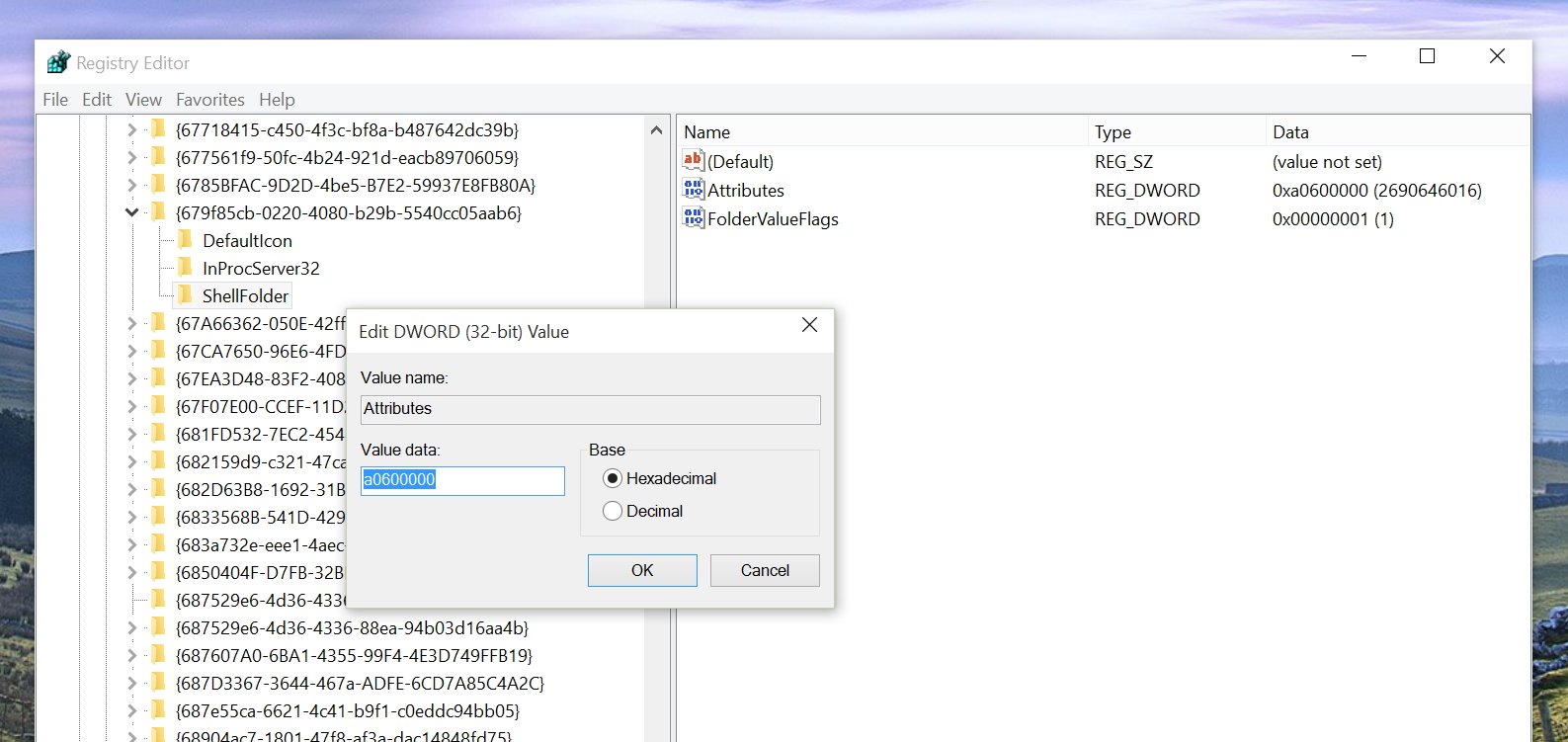This screenshot has width=1568, height=742.
Task: Select the (Default) value name
Action: pos(740,161)
